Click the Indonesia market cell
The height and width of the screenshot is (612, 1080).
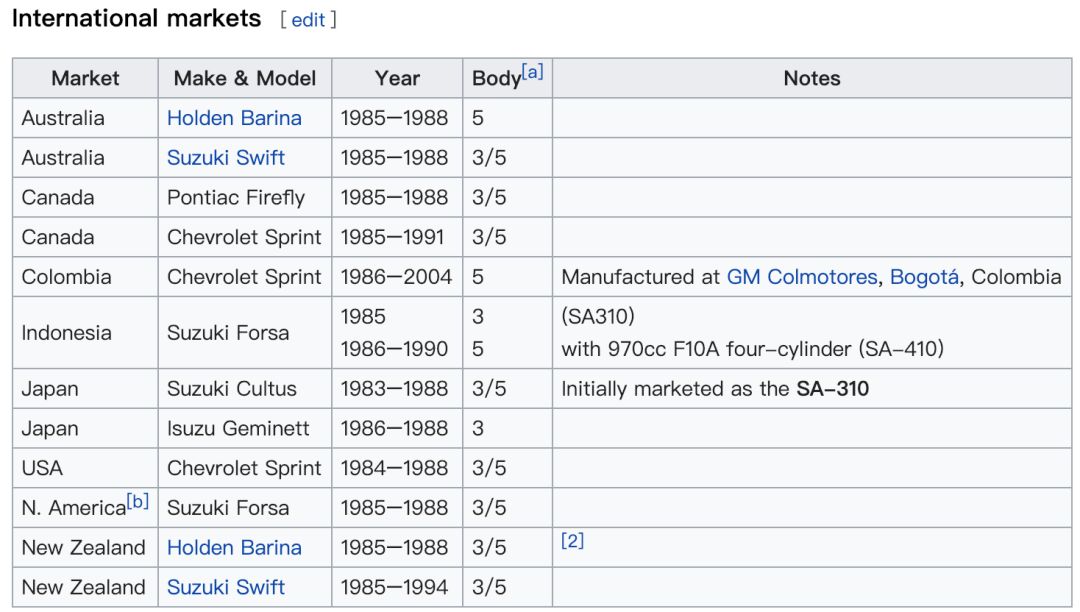point(66,332)
